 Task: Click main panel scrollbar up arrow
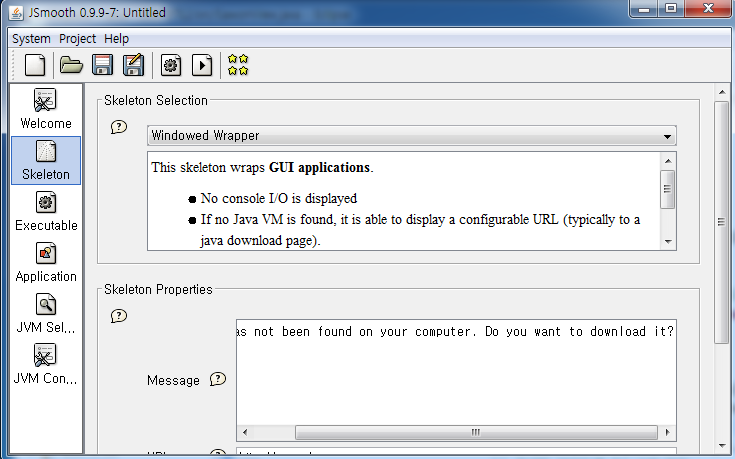point(722,92)
